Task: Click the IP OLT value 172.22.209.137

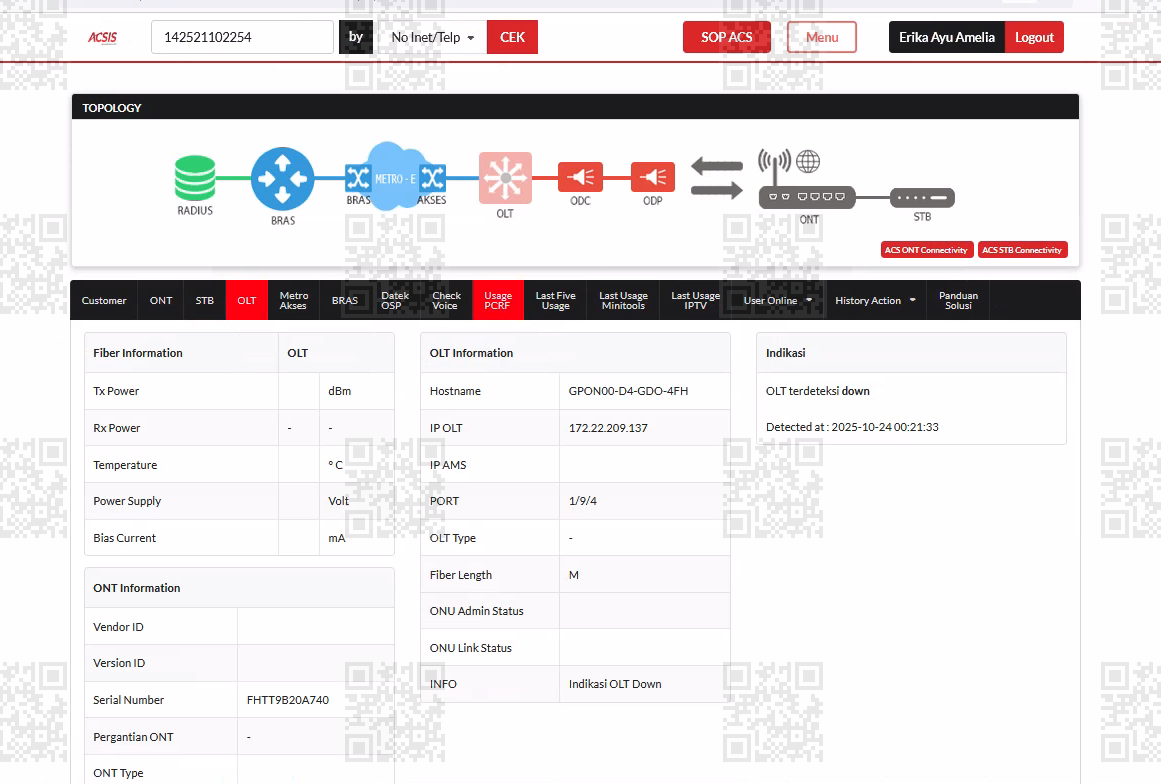Action: pyautogui.click(x=608, y=428)
